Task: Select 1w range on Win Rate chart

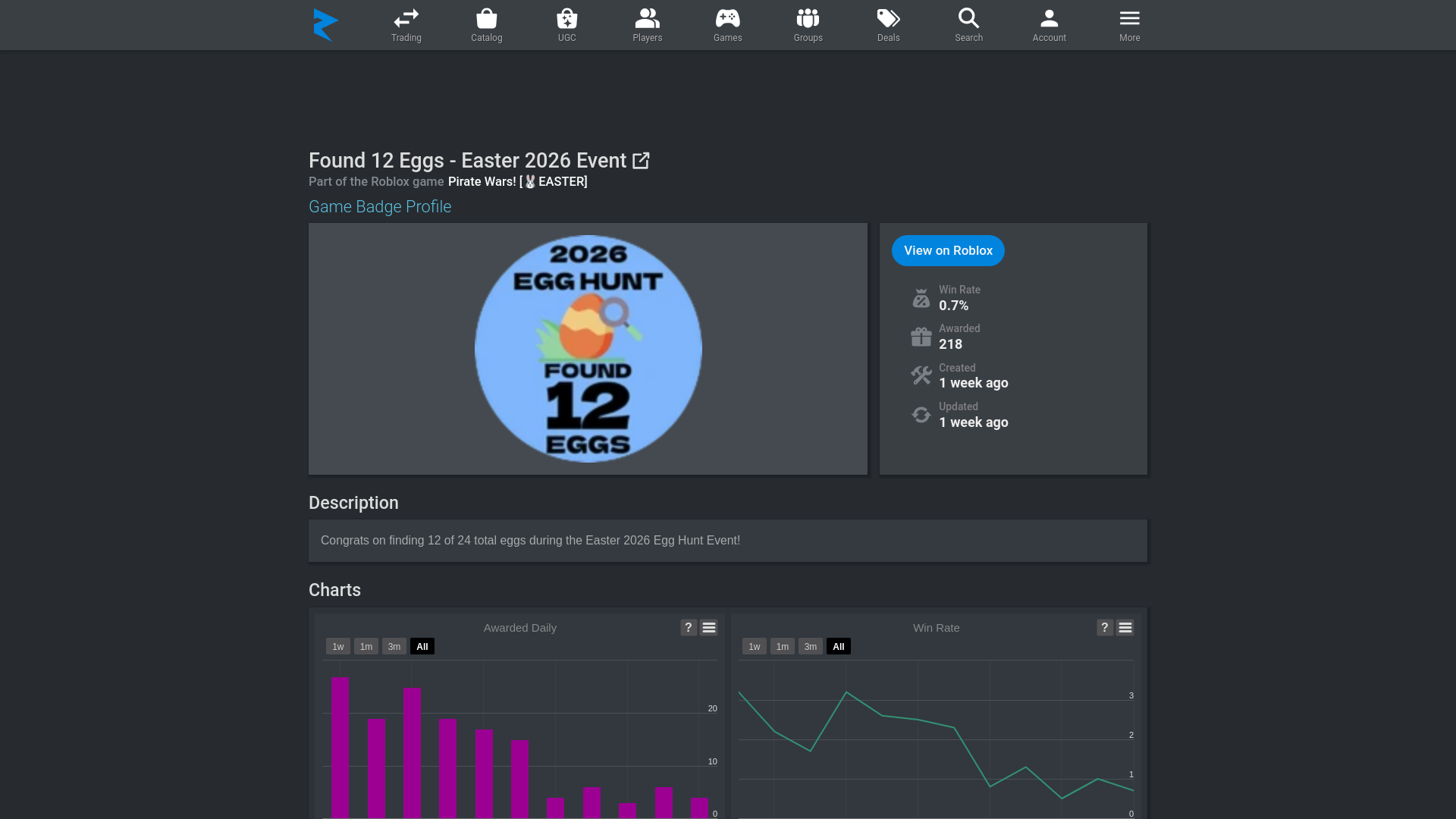Action: [755, 647]
